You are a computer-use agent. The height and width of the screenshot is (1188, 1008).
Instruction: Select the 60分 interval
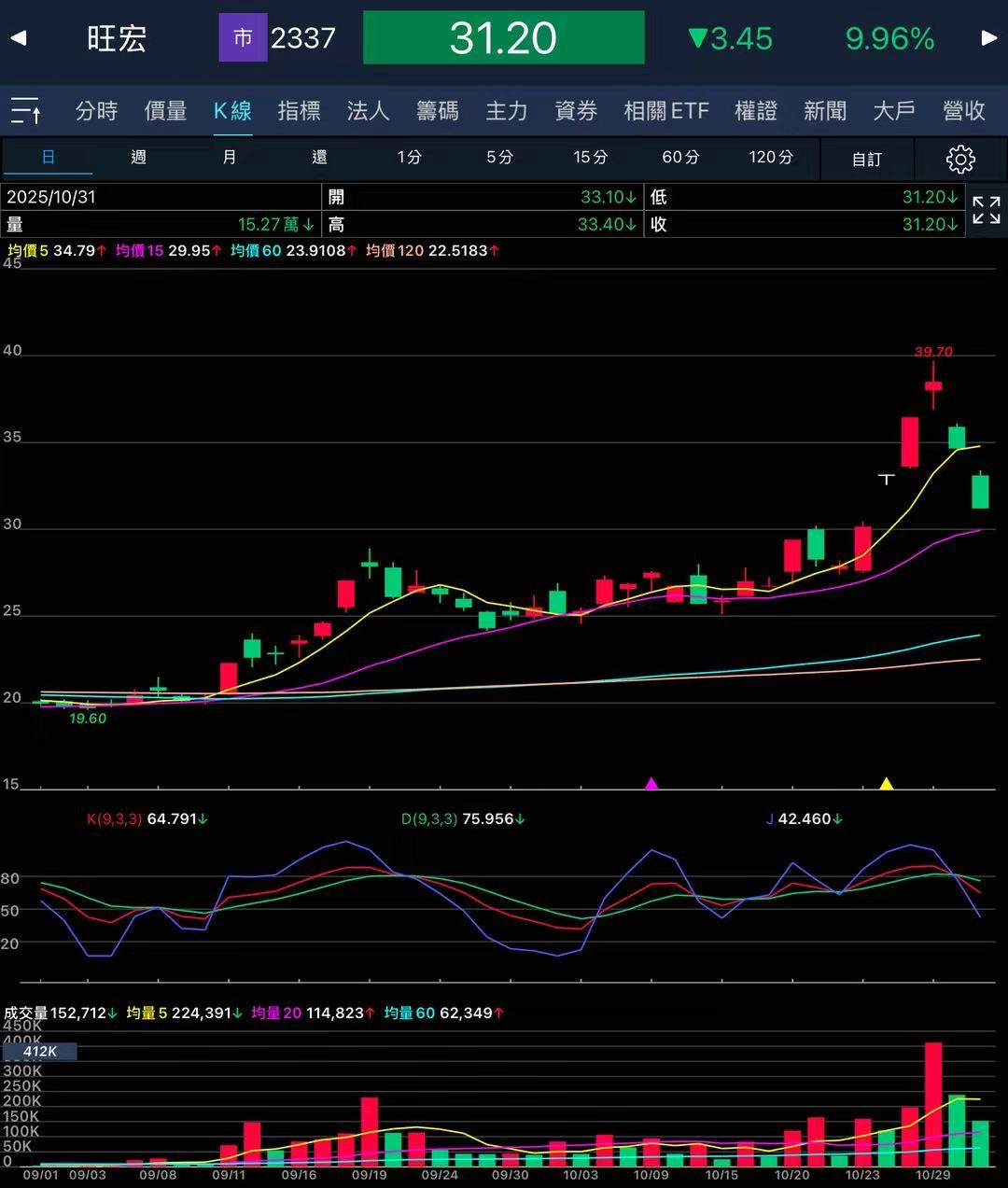pos(680,157)
